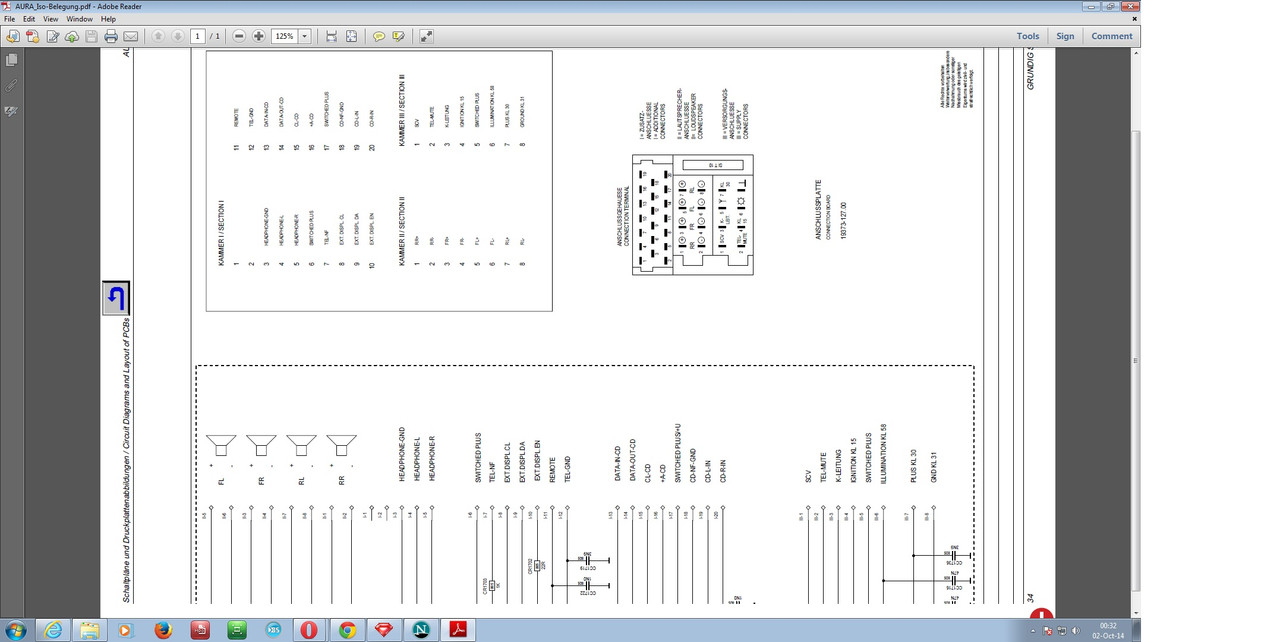Click the 125% zoom value field
The width and height of the screenshot is (1280, 642).
point(285,36)
